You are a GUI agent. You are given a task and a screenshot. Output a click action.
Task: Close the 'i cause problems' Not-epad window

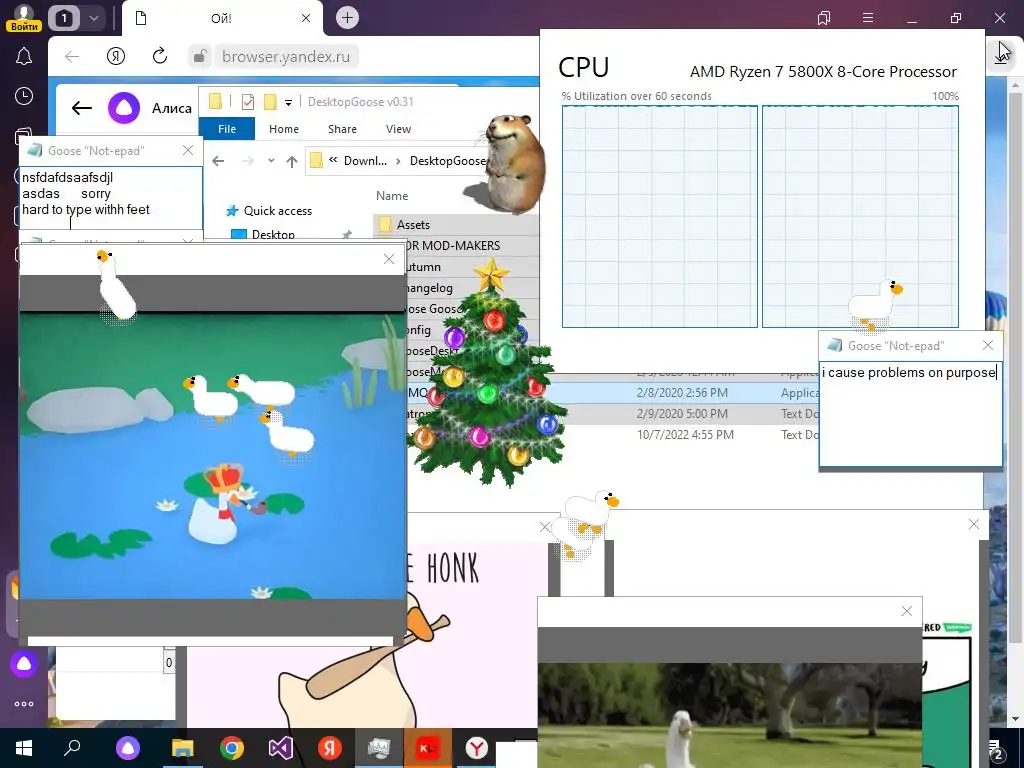coord(987,345)
